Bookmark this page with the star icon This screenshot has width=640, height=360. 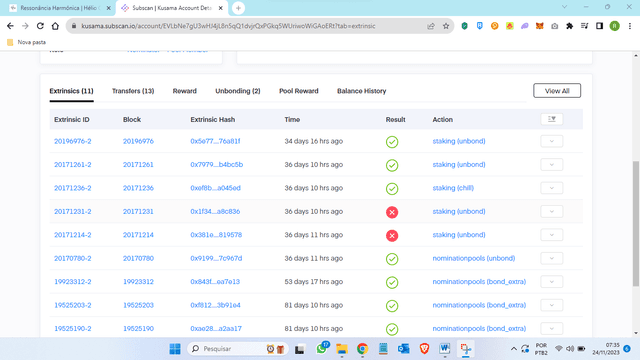pyautogui.click(x=446, y=26)
